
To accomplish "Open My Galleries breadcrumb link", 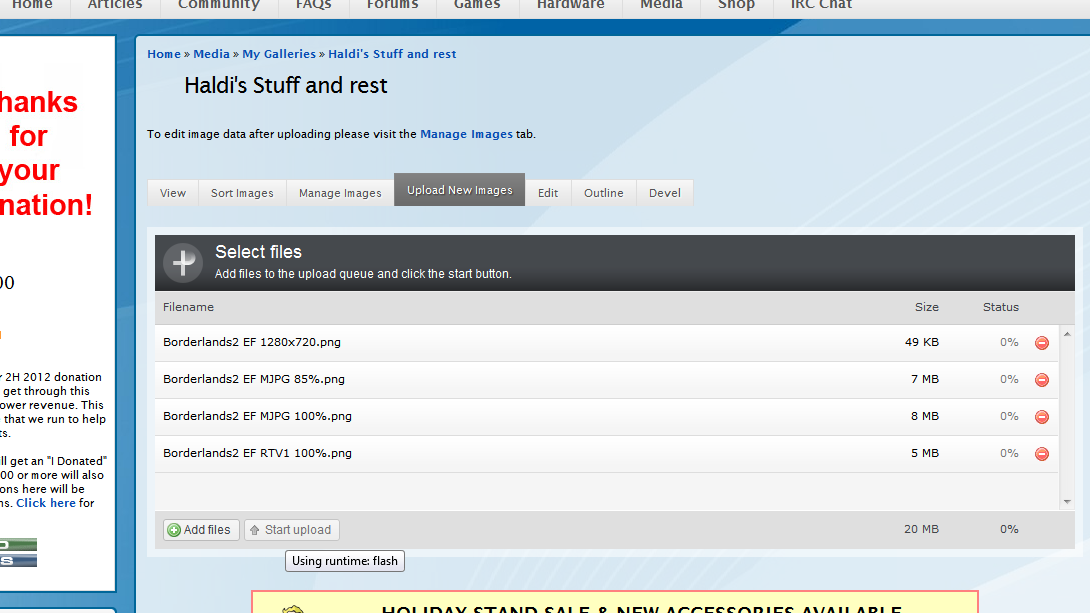I will click(279, 54).
